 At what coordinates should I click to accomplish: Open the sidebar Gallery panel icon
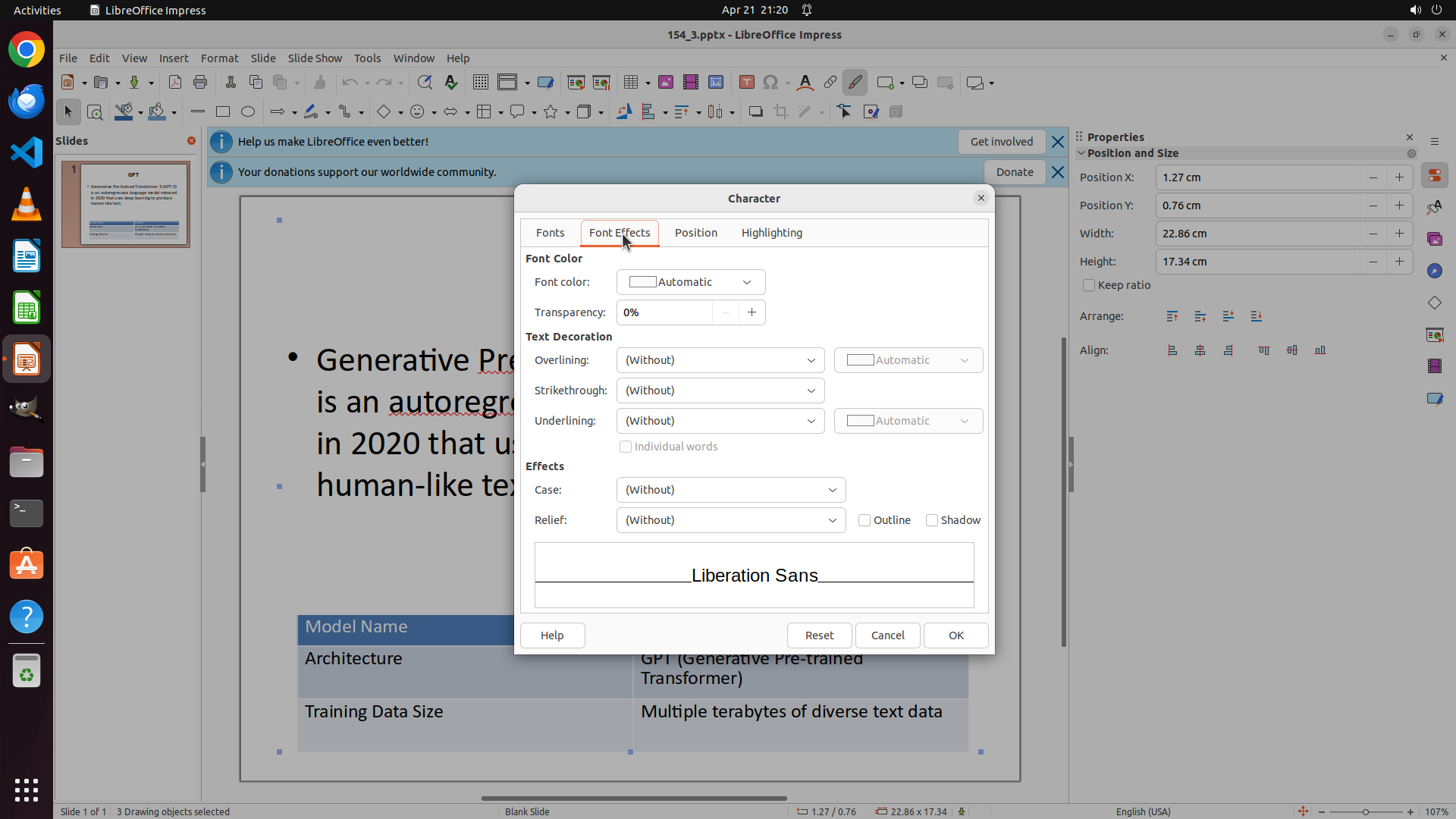[1434, 240]
